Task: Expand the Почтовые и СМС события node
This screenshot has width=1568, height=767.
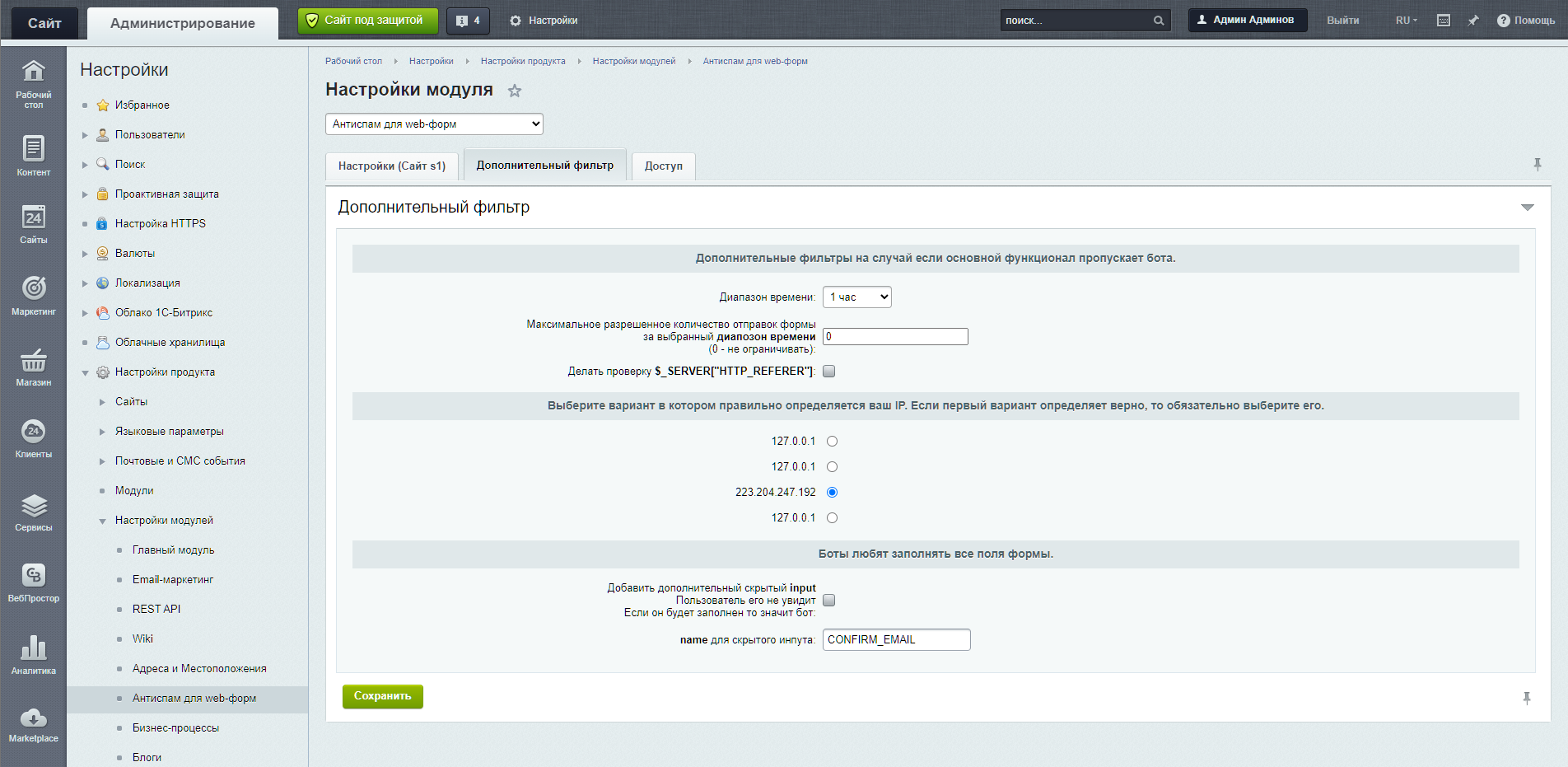Action: pos(102,461)
